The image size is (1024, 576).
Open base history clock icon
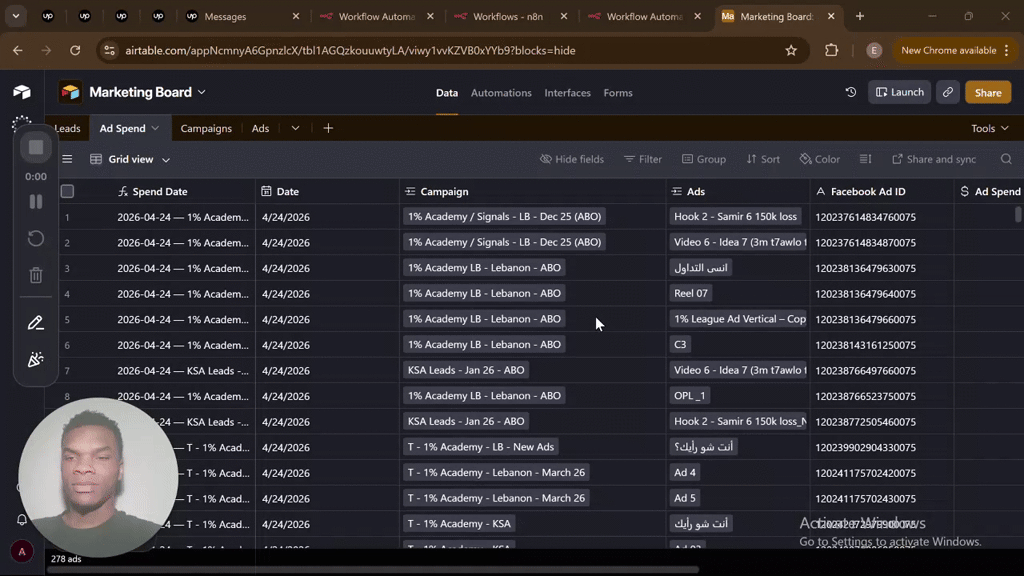(850, 93)
